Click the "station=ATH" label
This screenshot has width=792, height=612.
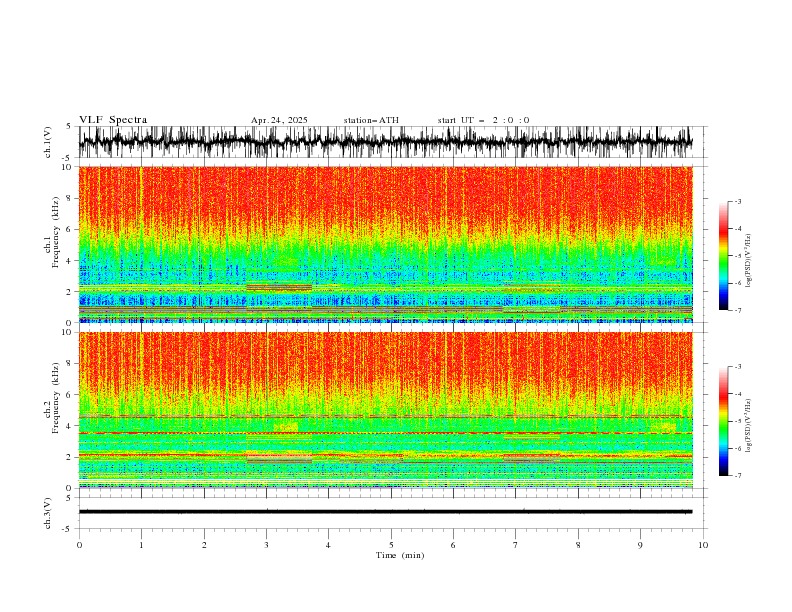pyautogui.click(x=371, y=120)
